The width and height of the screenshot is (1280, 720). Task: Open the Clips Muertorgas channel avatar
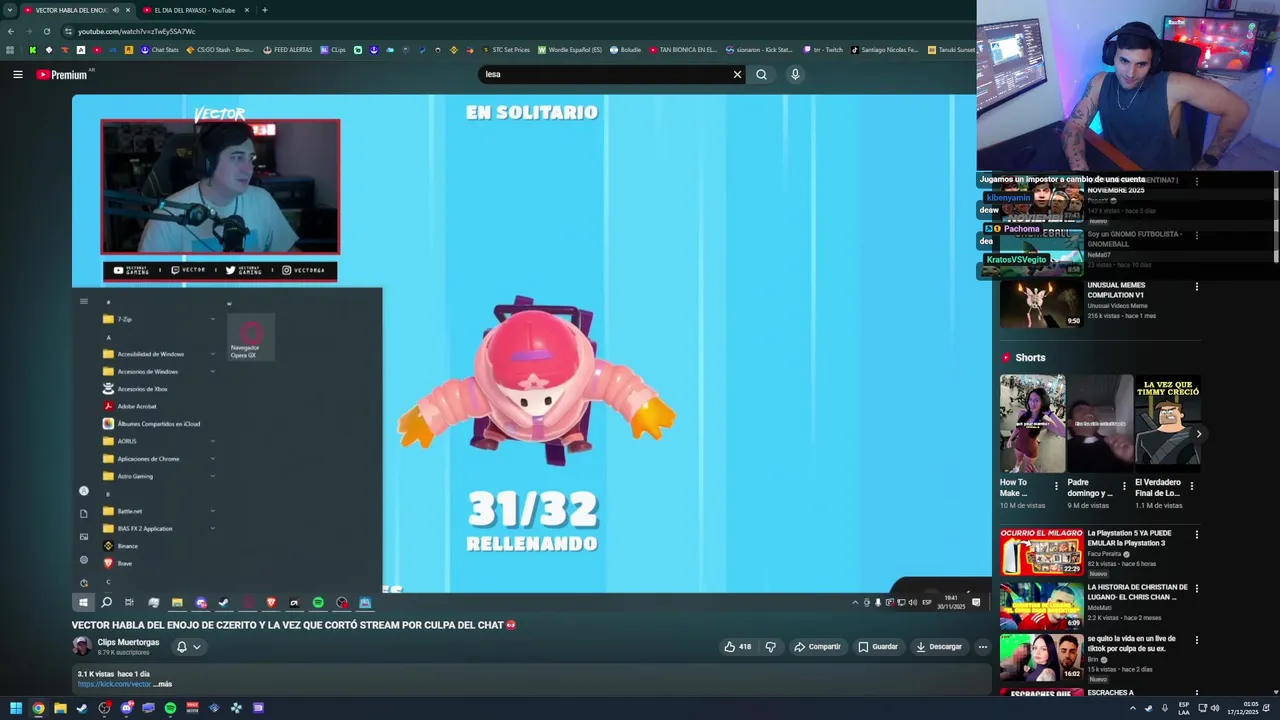(x=82, y=646)
